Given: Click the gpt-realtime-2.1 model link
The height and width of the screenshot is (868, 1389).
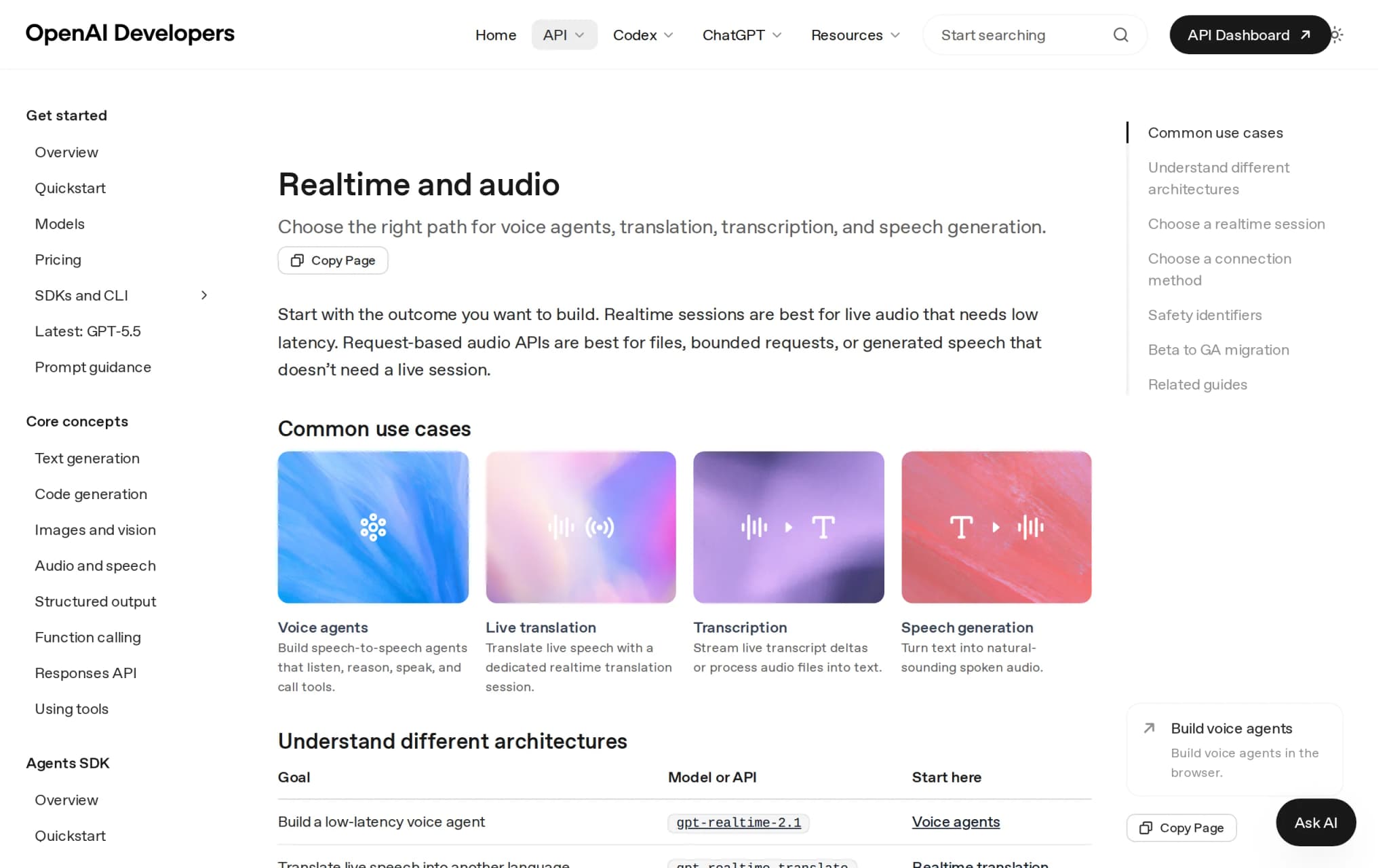Looking at the screenshot, I should (x=739, y=822).
